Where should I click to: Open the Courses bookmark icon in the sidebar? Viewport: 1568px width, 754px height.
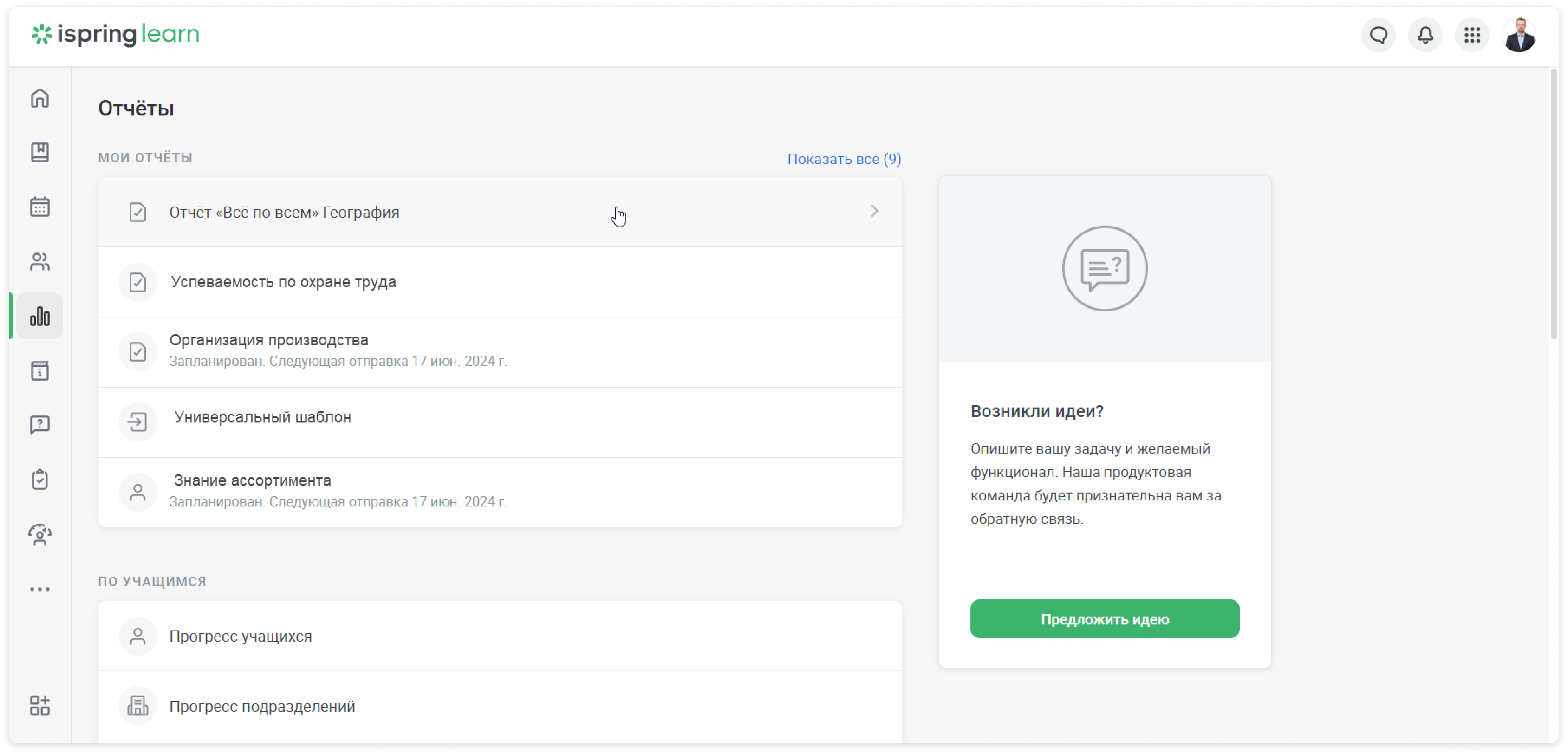[x=40, y=152]
